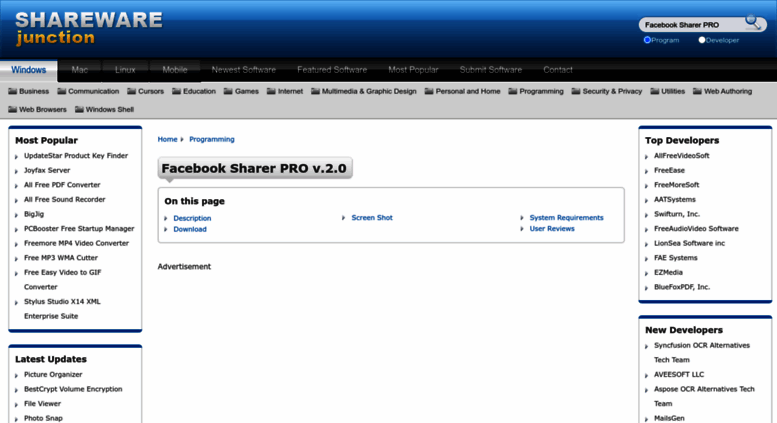Open FreeAudioVideo Software developer link
This screenshot has width=777, height=423.
pyautogui.click(x=696, y=229)
